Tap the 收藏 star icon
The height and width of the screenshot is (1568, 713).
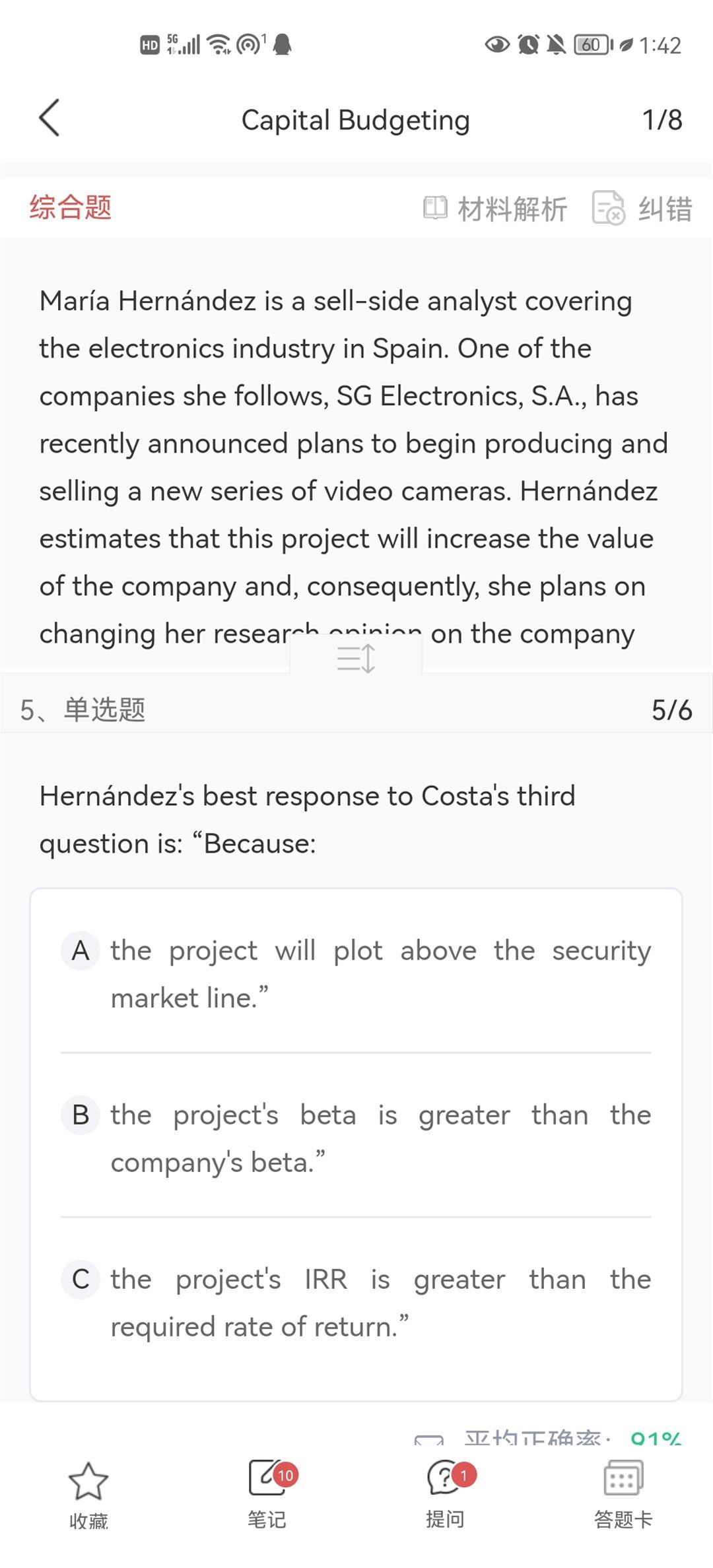[x=88, y=1482]
